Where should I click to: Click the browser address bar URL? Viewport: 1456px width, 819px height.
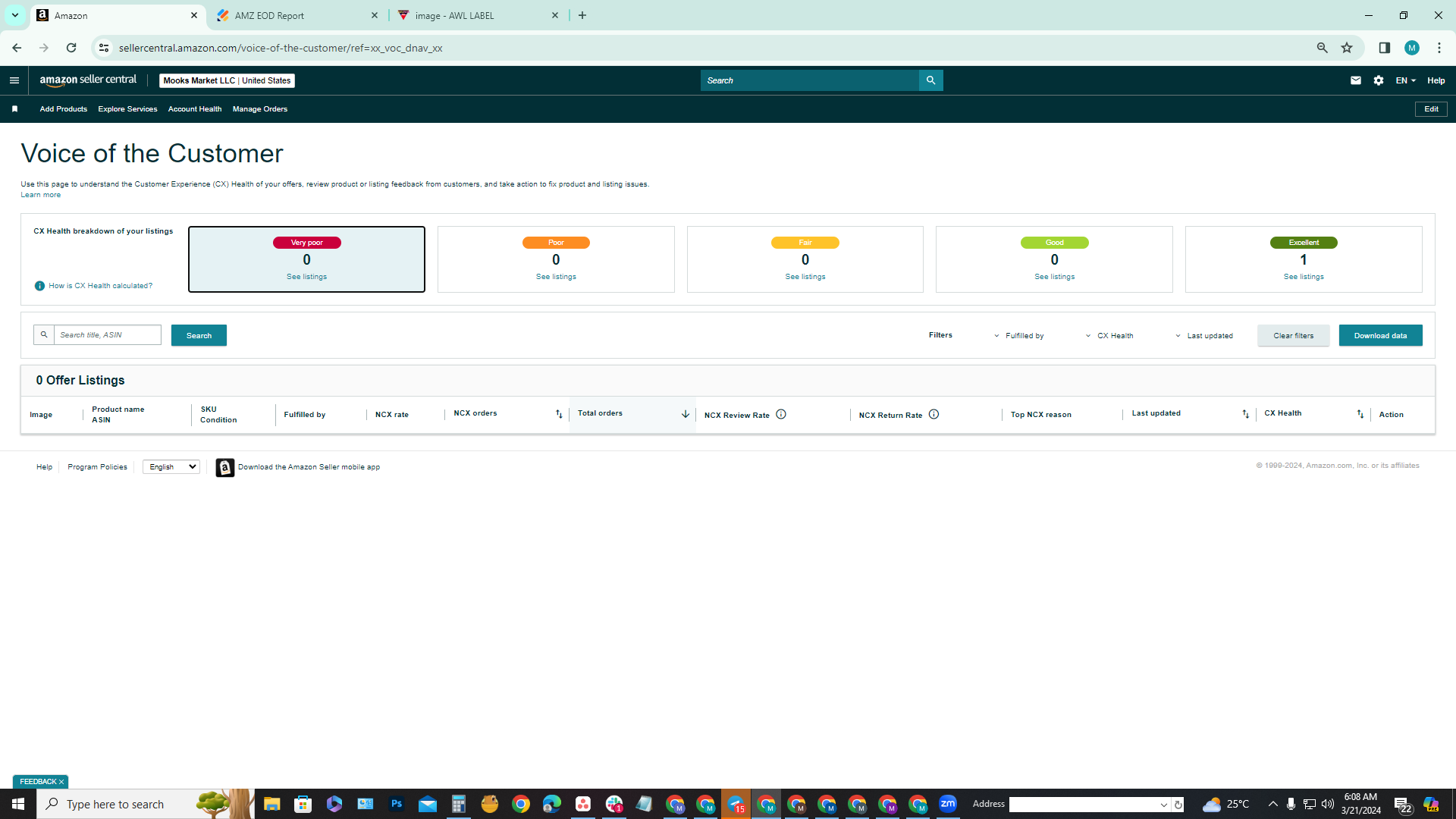[281, 48]
